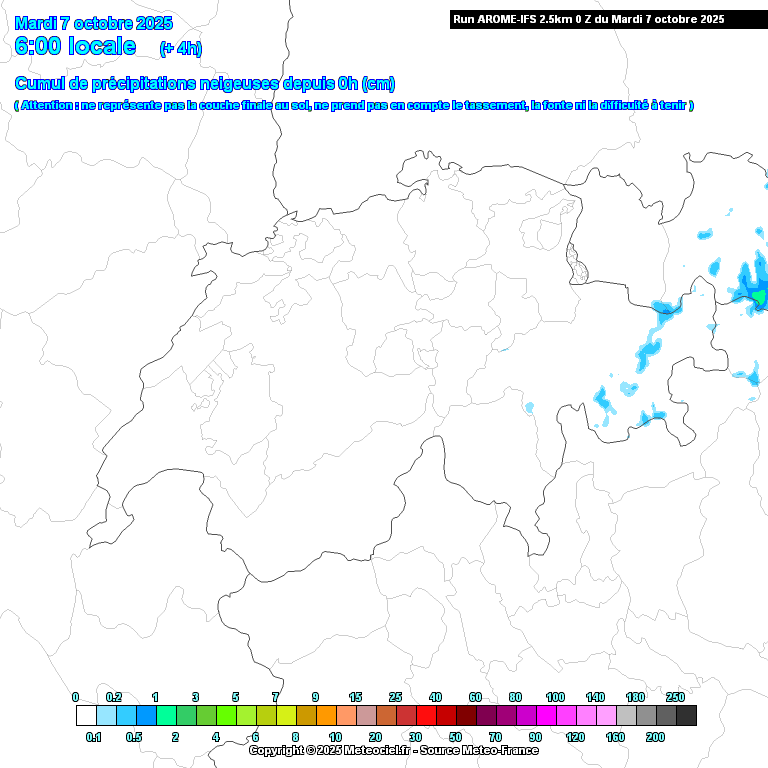768x768 pixels.
Task: Click the 'Mardi 7 octobre 2025' date title
Action: tap(94, 23)
